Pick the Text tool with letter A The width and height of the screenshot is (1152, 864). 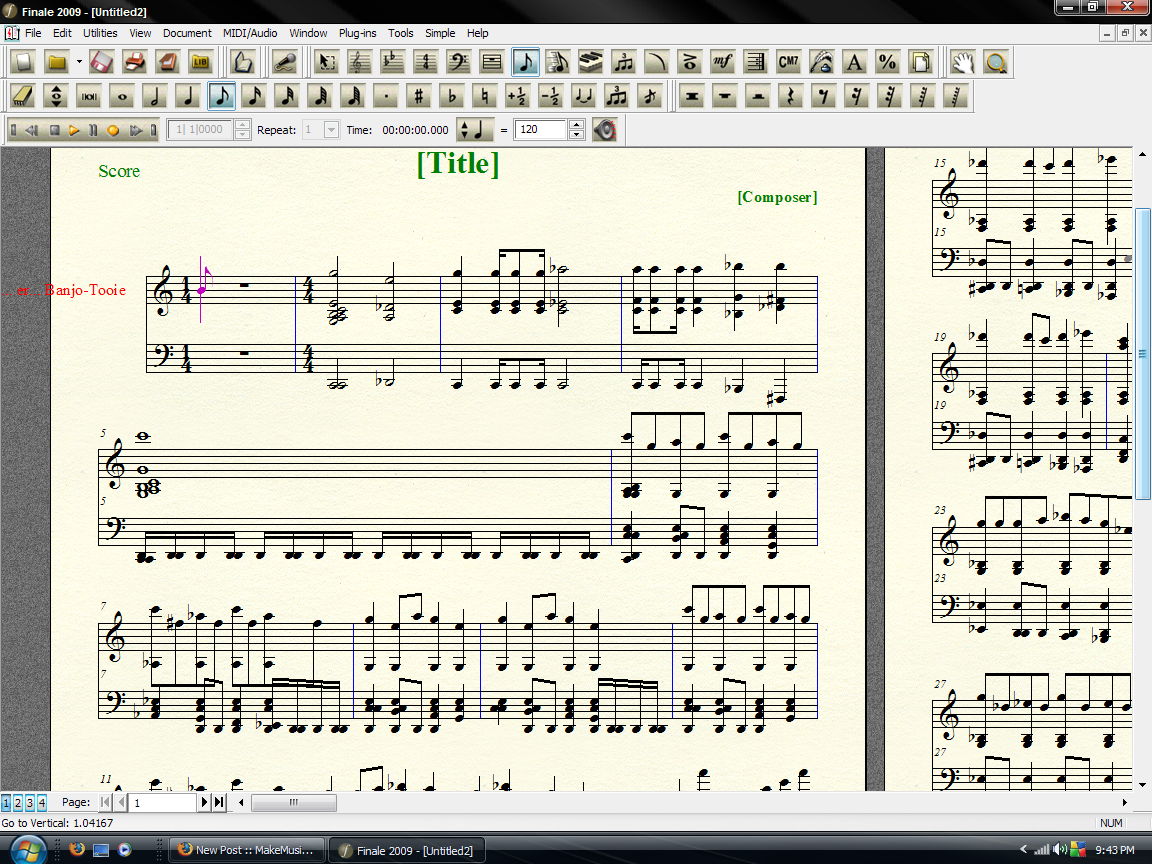tap(854, 62)
